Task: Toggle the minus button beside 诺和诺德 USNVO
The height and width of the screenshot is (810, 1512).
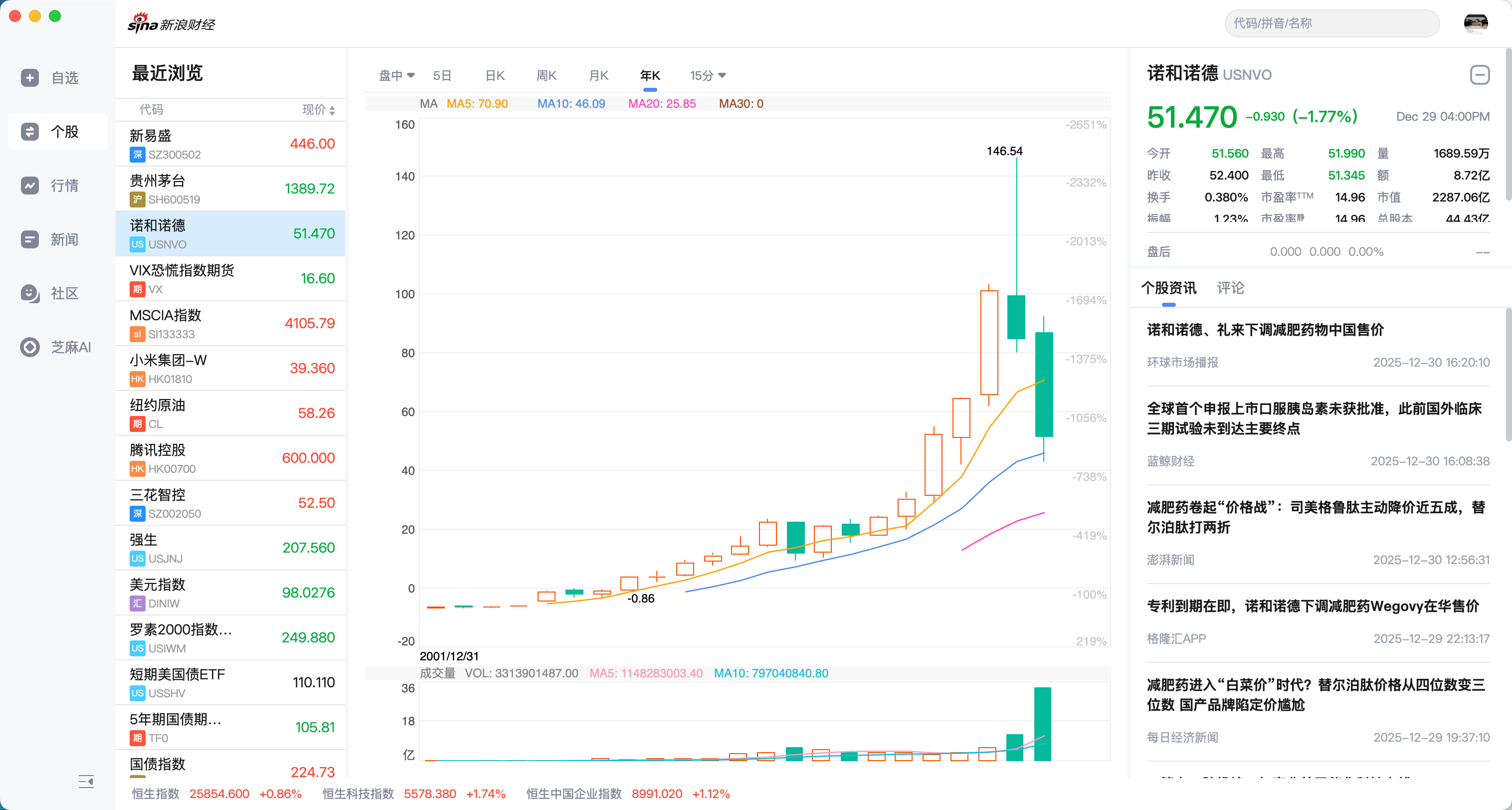Action: [1479, 74]
